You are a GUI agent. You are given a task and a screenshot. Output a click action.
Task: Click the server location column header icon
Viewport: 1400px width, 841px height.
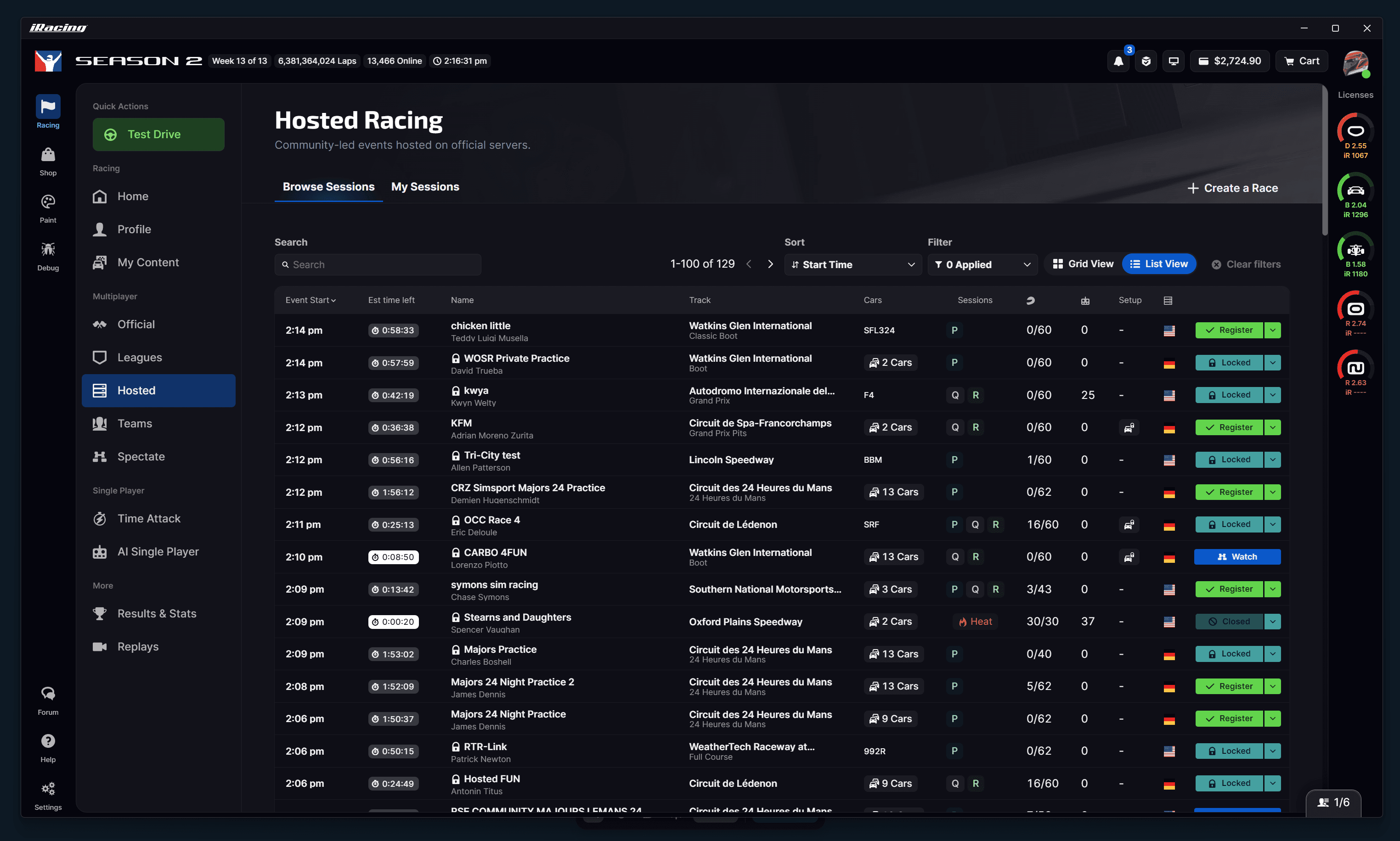(x=1168, y=300)
